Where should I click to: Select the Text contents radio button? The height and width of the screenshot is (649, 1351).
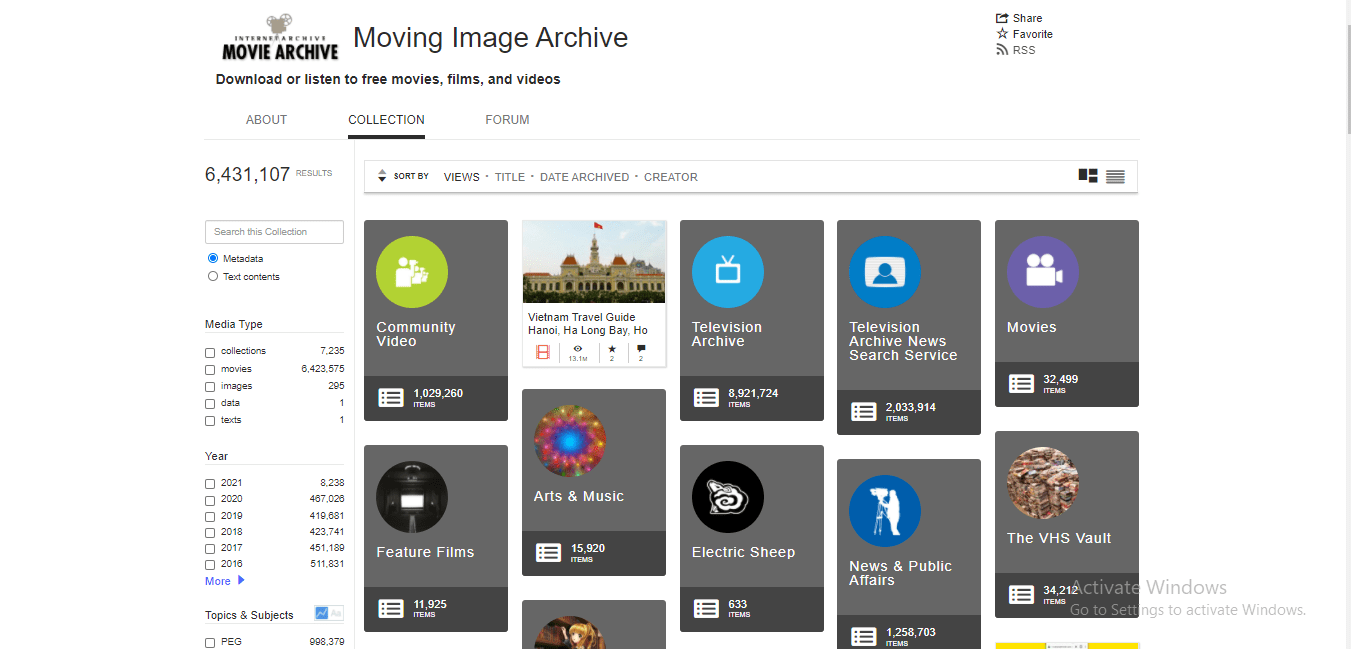click(x=213, y=276)
